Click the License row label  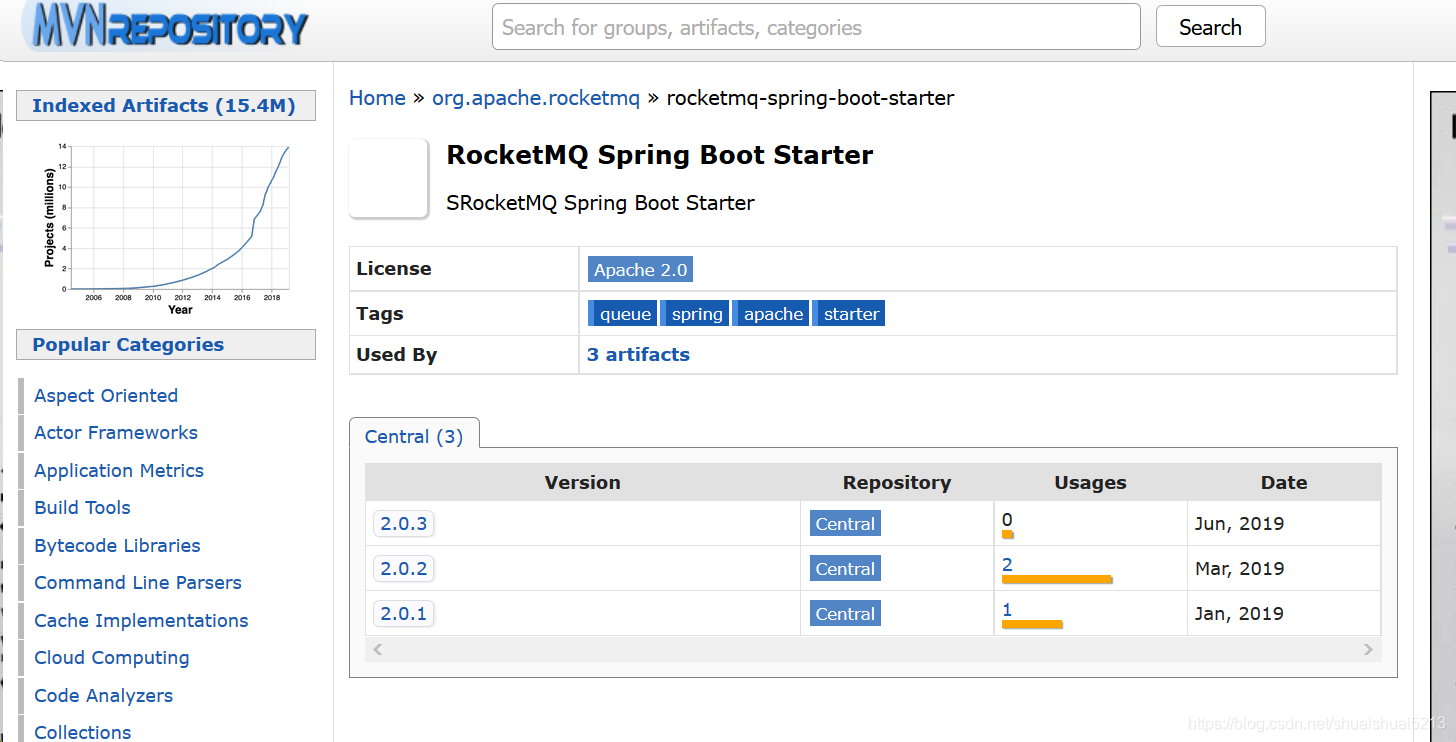click(394, 268)
